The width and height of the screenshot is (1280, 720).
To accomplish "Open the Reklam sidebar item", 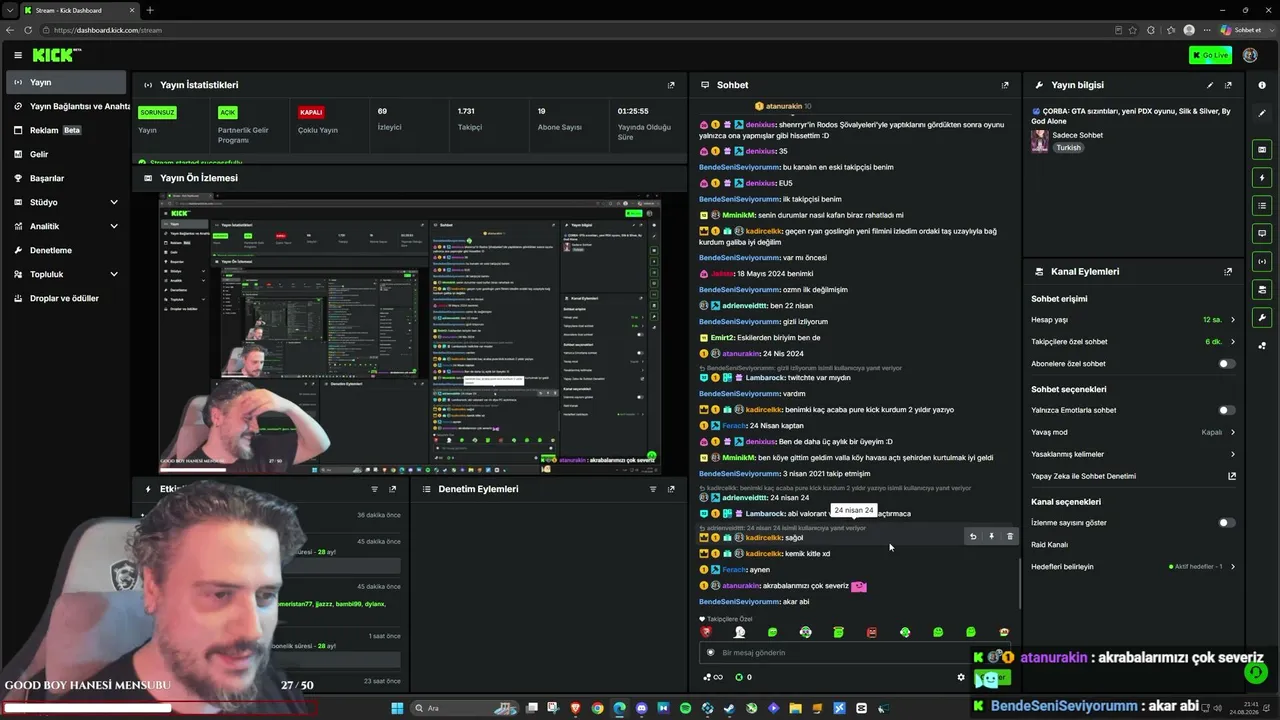I will [66, 130].
